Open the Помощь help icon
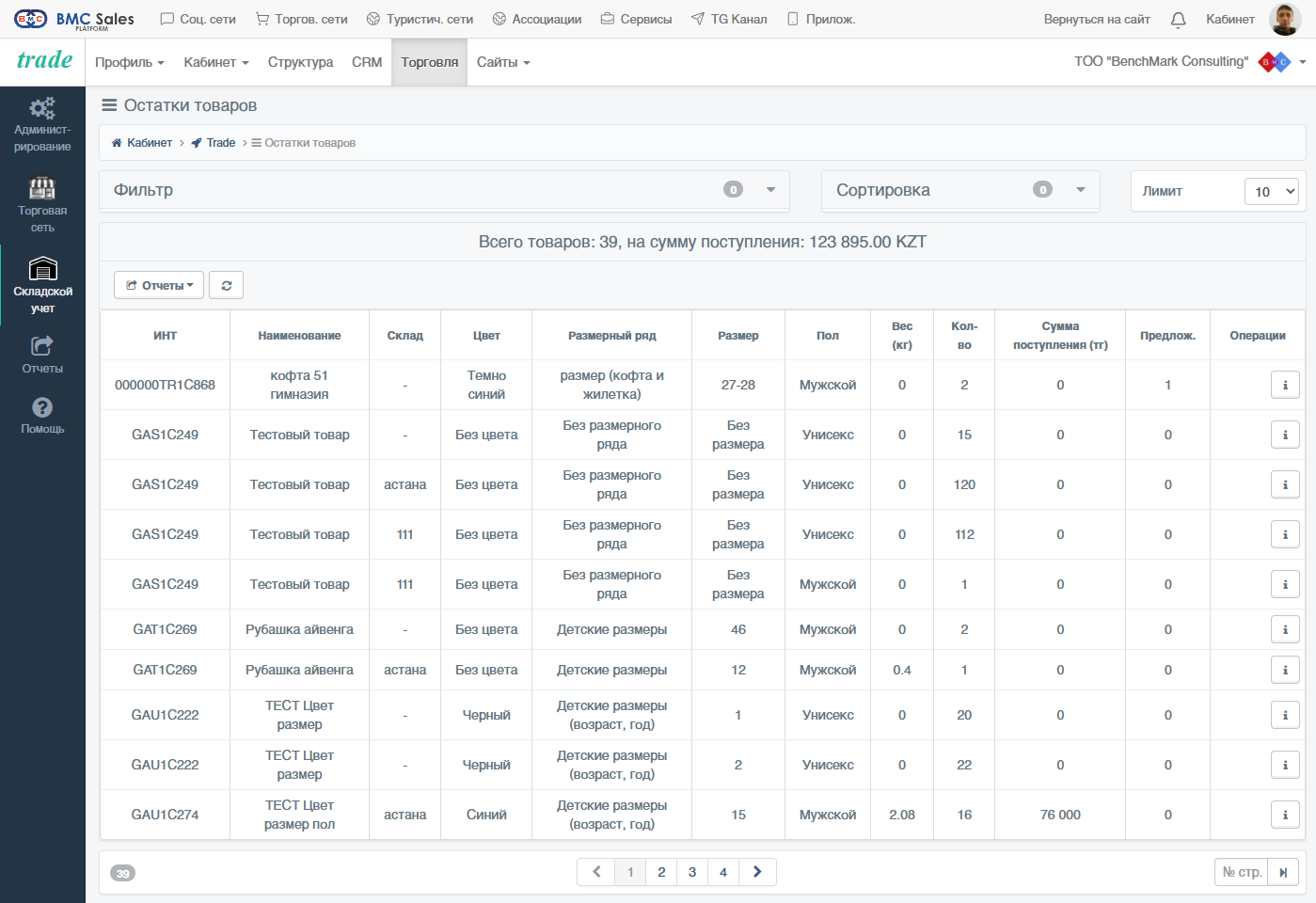Viewport: 1316px width, 903px height. point(42,415)
